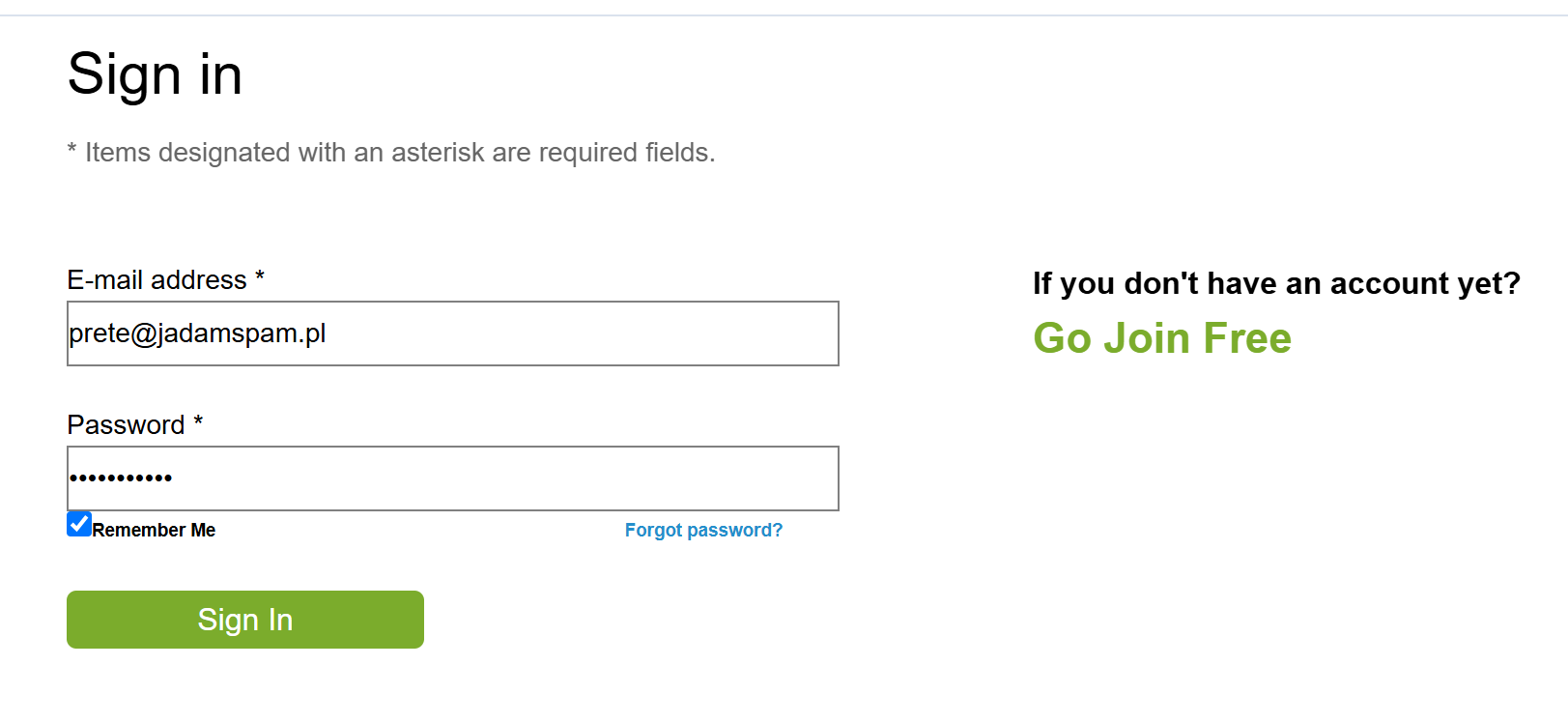
Task: Click the asterisk beside Password label
Action: [198, 422]
